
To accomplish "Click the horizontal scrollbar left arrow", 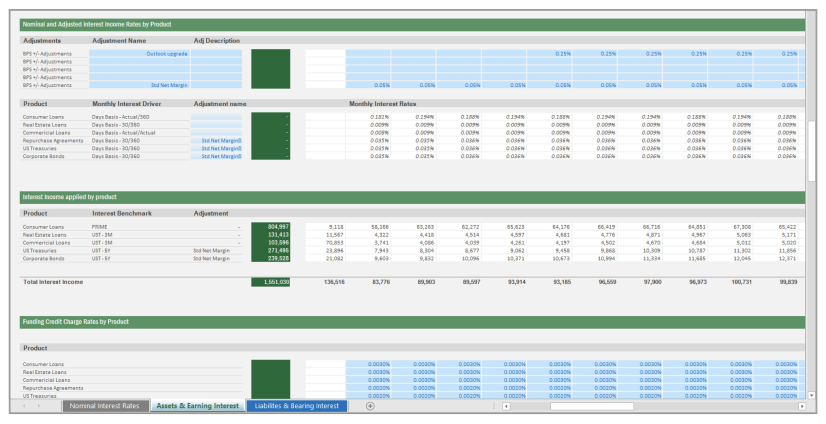I will tap(506, 406).
